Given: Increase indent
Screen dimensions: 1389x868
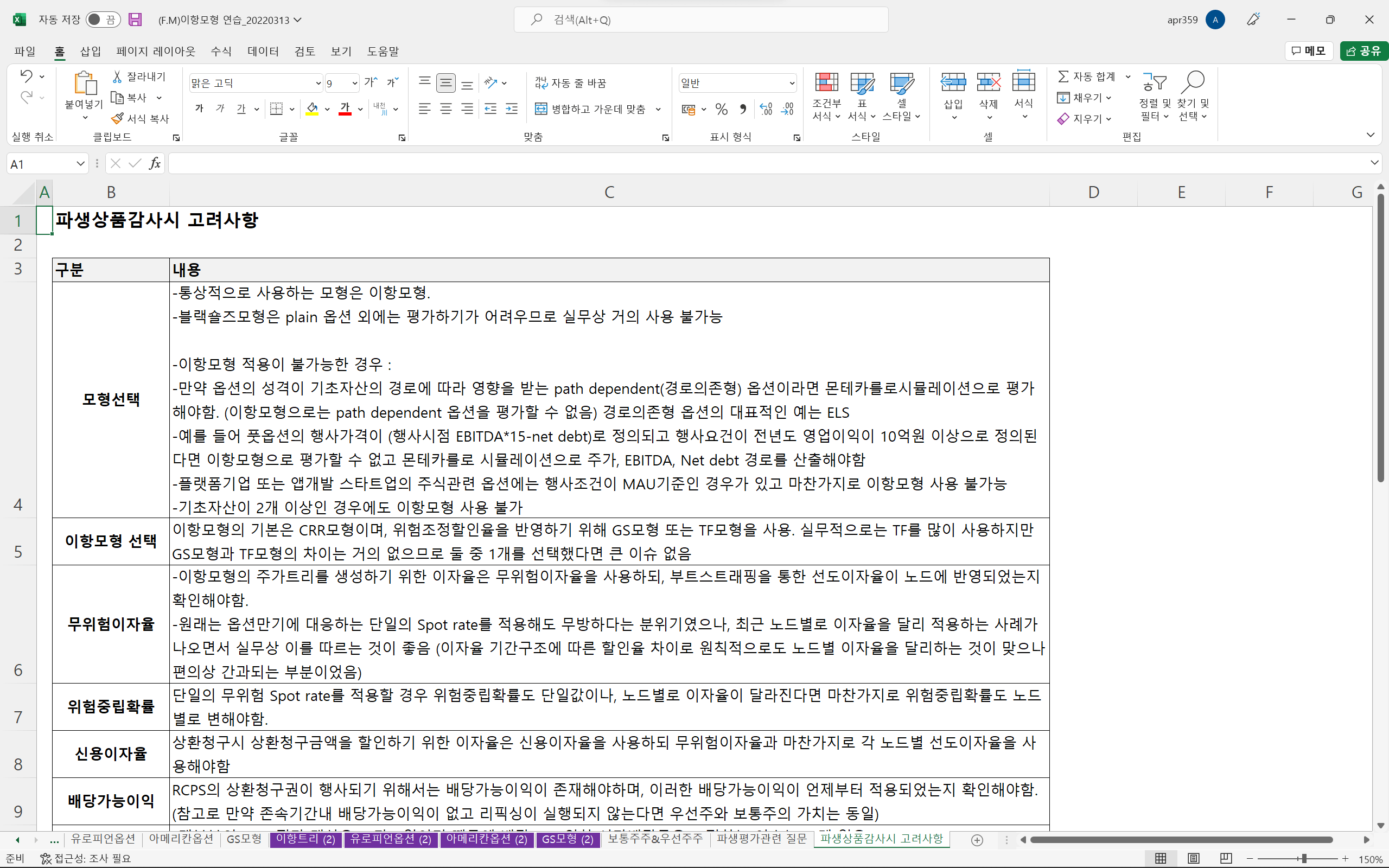Looking at the screenshot, I should tap(512, 108).
